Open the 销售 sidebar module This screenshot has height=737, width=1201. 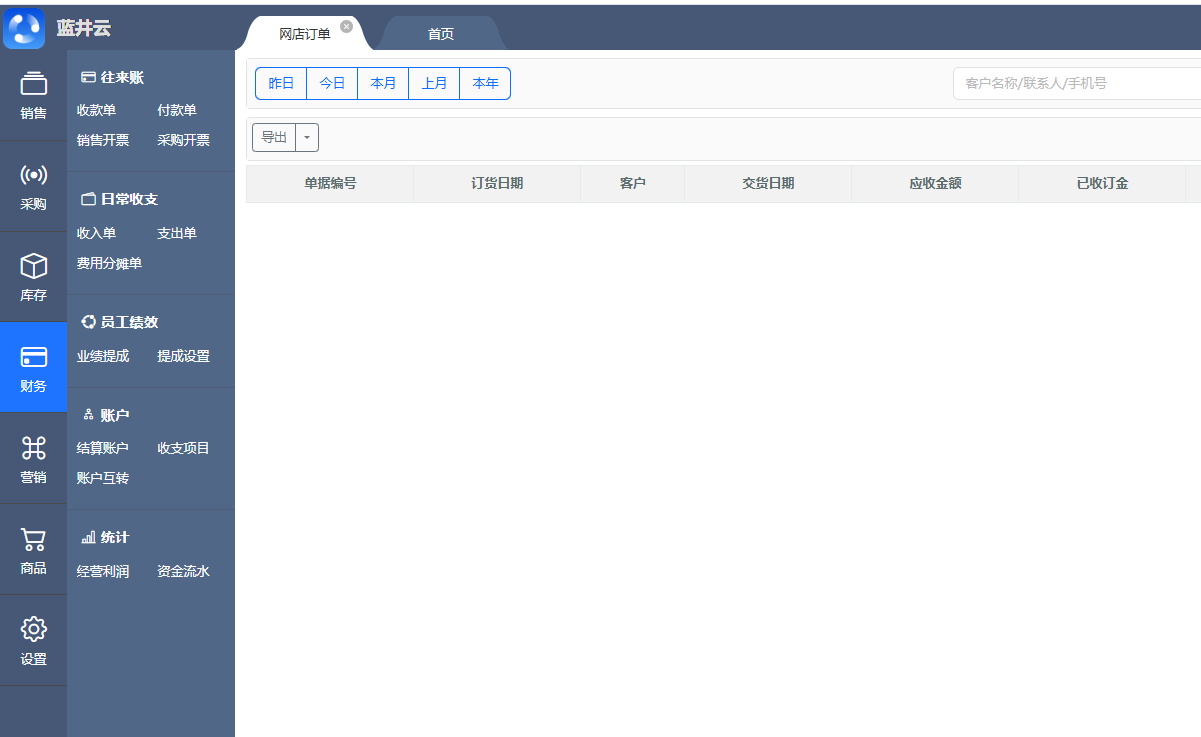click(x=33, y=95)
